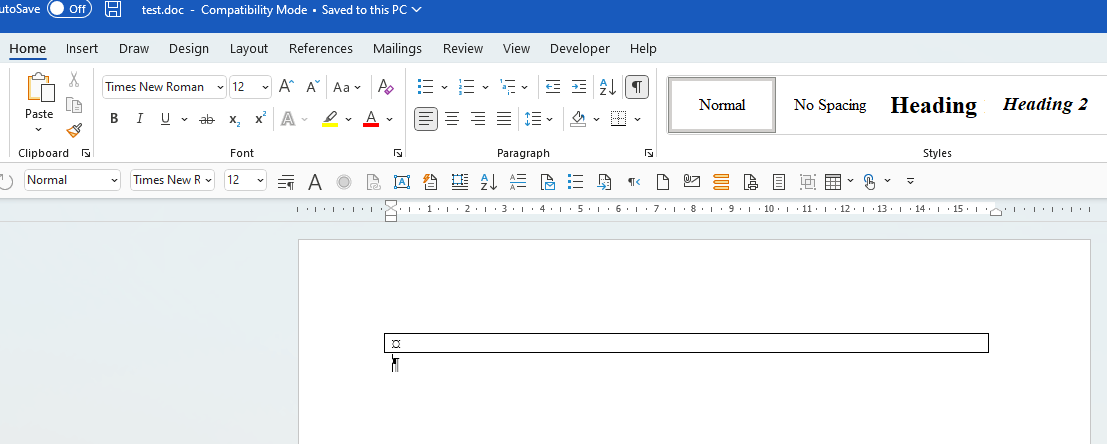The image size is (1107, 444).
Task: Toggle Strikethrough formatting
Action: coord(206,119)
